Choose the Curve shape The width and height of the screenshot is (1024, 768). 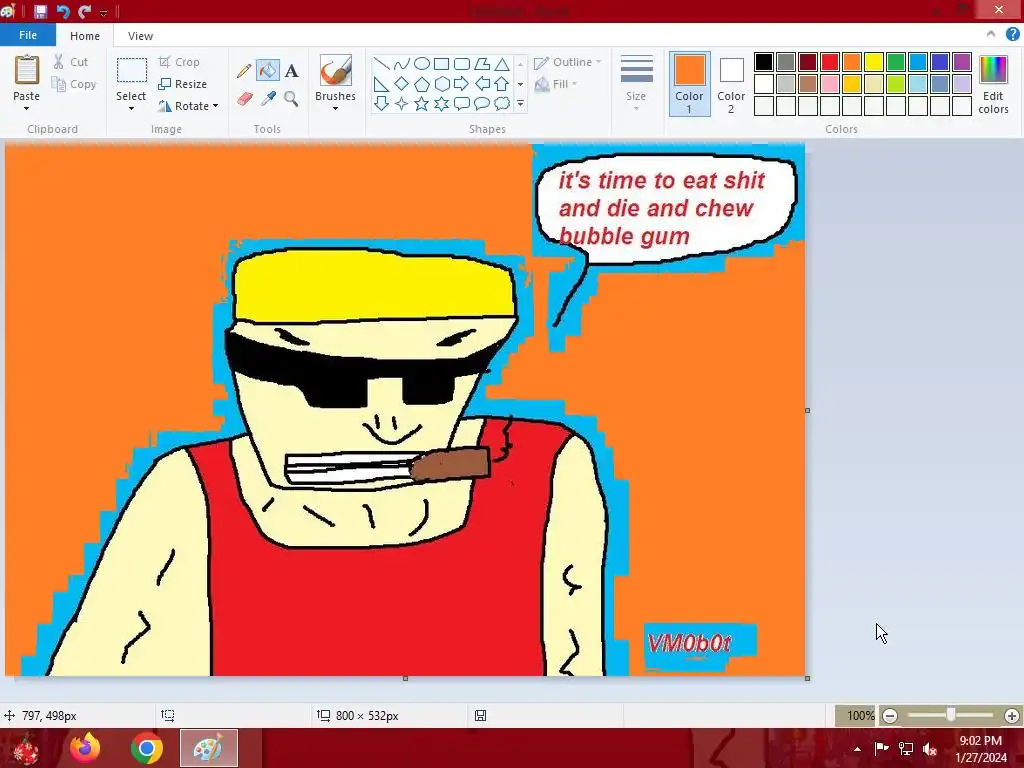point(402,63)
